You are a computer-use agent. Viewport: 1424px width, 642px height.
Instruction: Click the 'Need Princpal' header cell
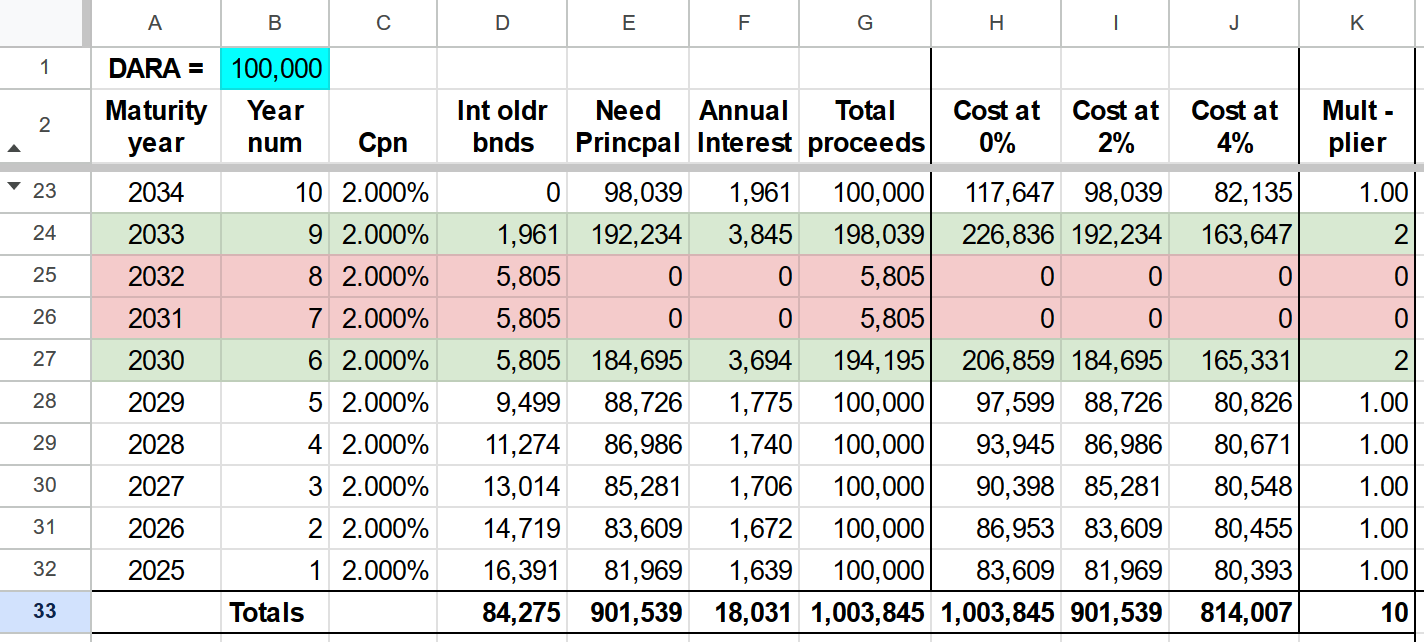(628, 126)
